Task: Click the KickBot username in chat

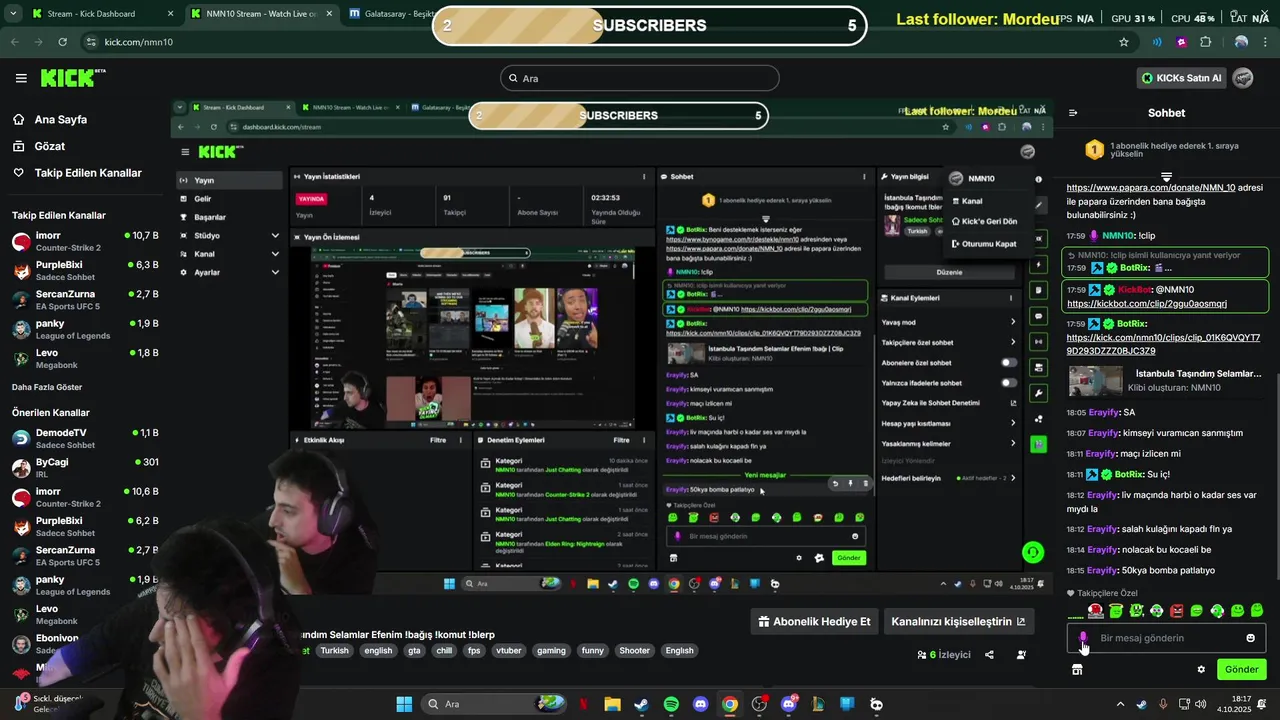Action: (x=1135, y=289)
